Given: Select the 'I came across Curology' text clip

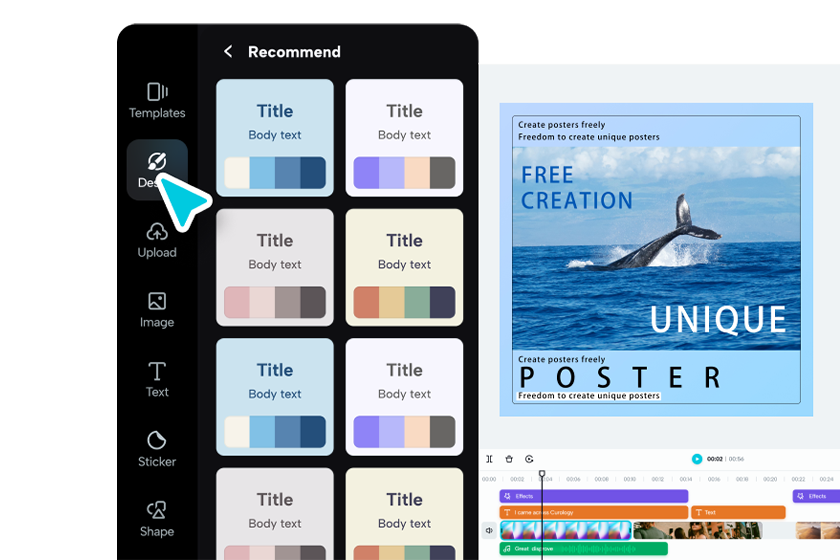Looking at the screenshot, I should [594, 512].
